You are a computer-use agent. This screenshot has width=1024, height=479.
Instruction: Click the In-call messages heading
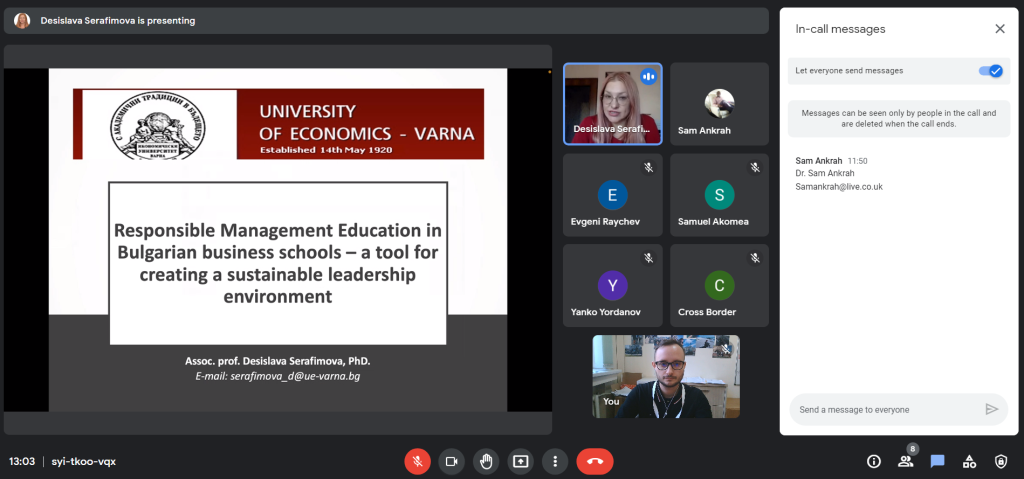point(840,29)
